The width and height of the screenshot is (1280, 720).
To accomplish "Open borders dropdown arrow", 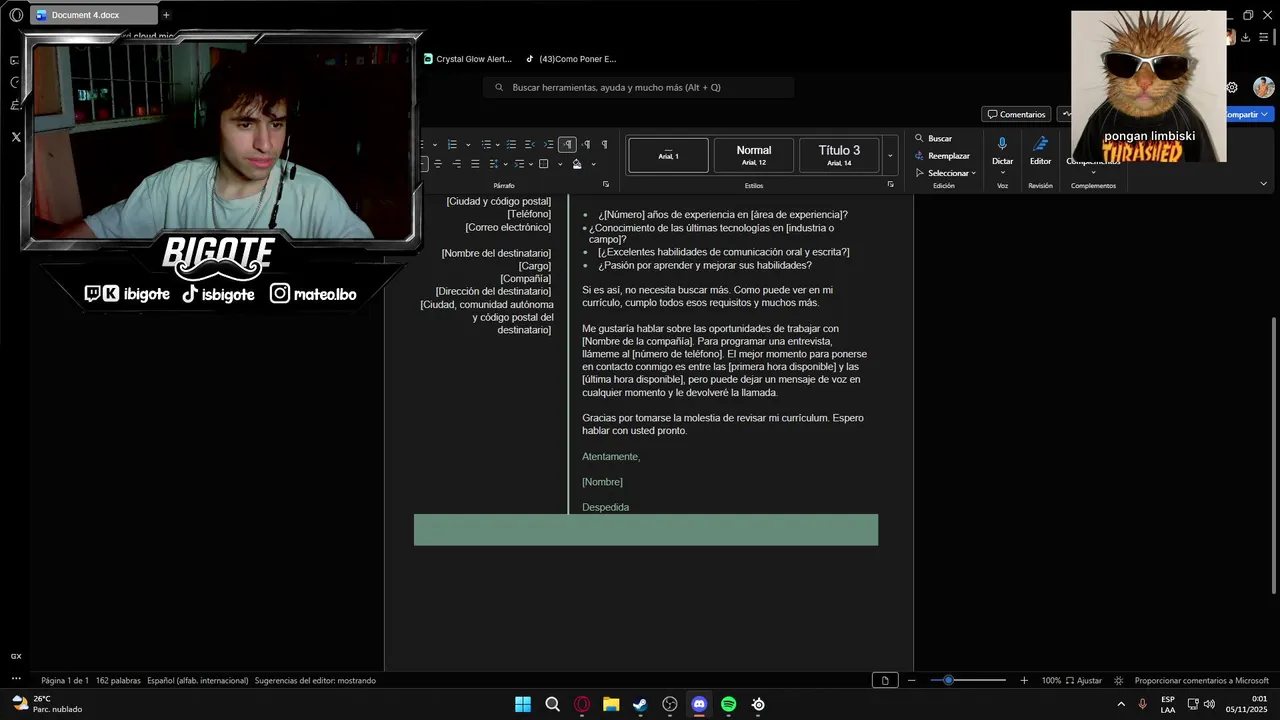I will (560, 164).
